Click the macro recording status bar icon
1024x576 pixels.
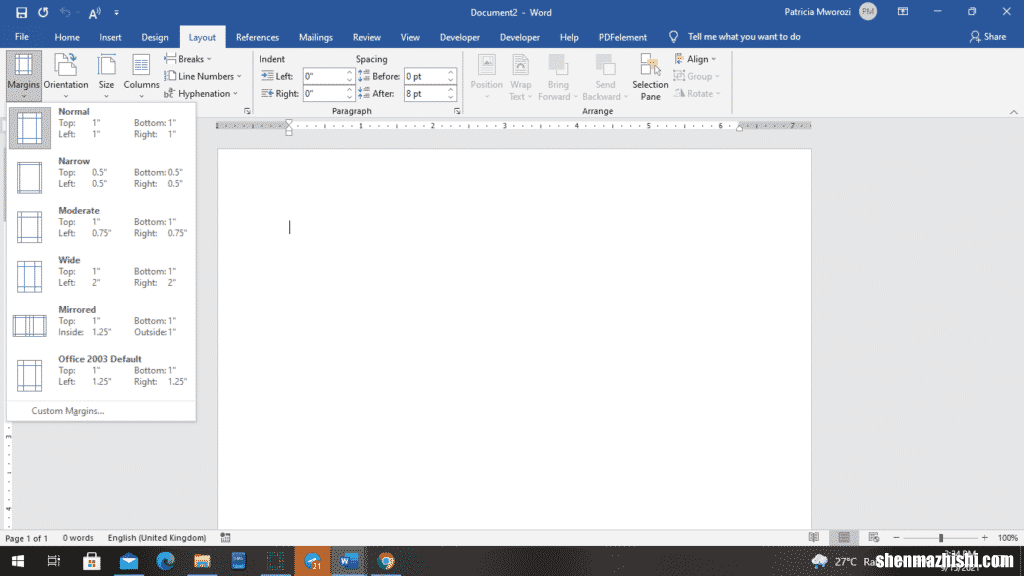coord(225,537)
